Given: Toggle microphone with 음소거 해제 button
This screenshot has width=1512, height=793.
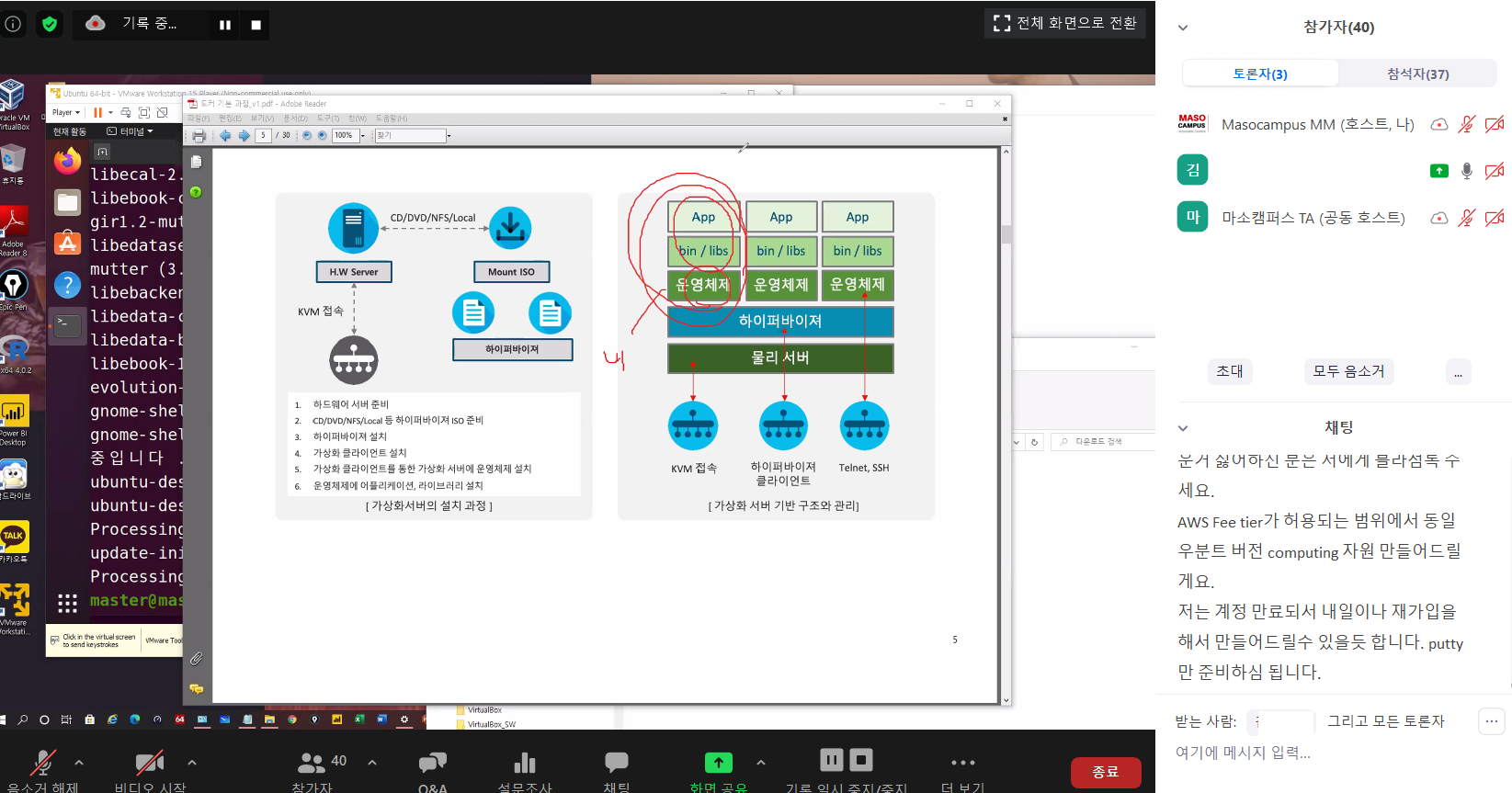Looking at the screenshot, I should pyautogui.click(x=42, y=764).
